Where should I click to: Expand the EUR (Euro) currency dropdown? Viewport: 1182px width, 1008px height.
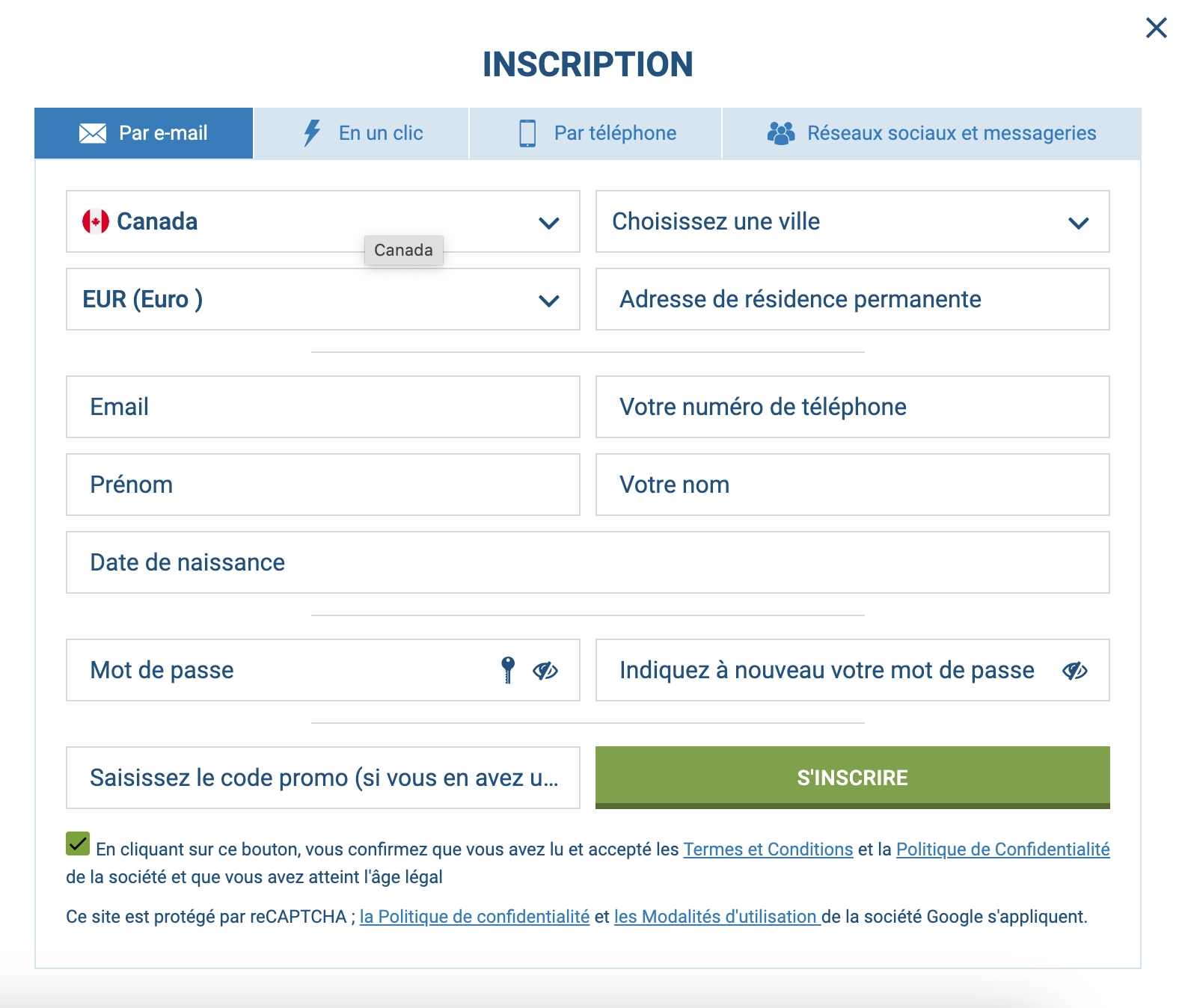(x=323, y=299)
